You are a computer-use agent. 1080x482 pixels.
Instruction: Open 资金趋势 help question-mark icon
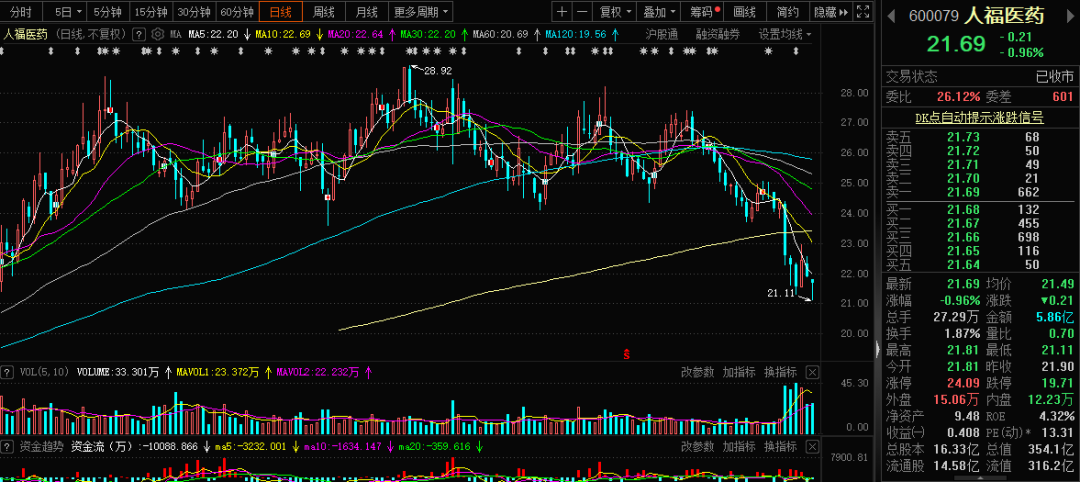pos(8,446)
